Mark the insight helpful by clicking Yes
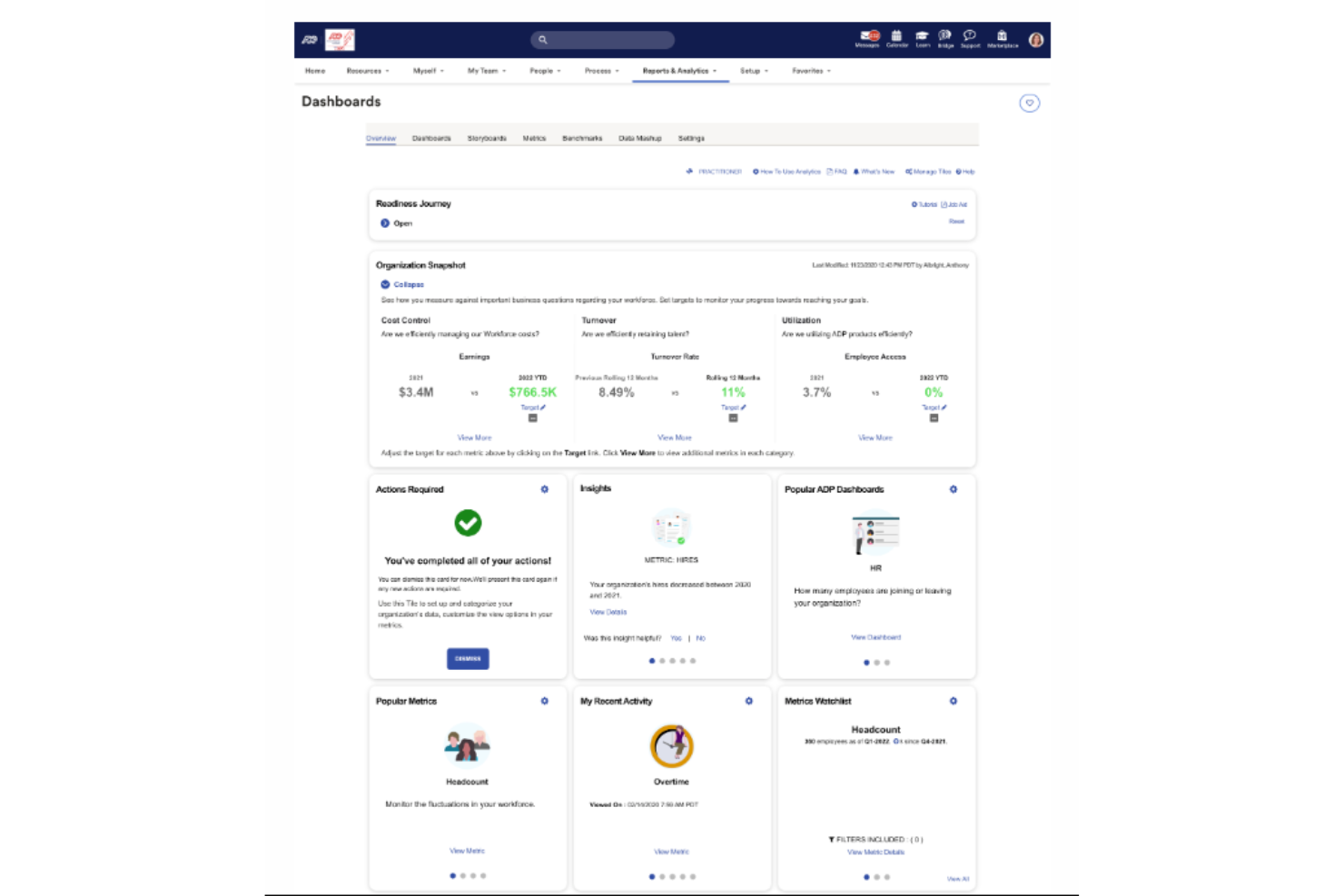1344x896 pixels. [677, 638]
